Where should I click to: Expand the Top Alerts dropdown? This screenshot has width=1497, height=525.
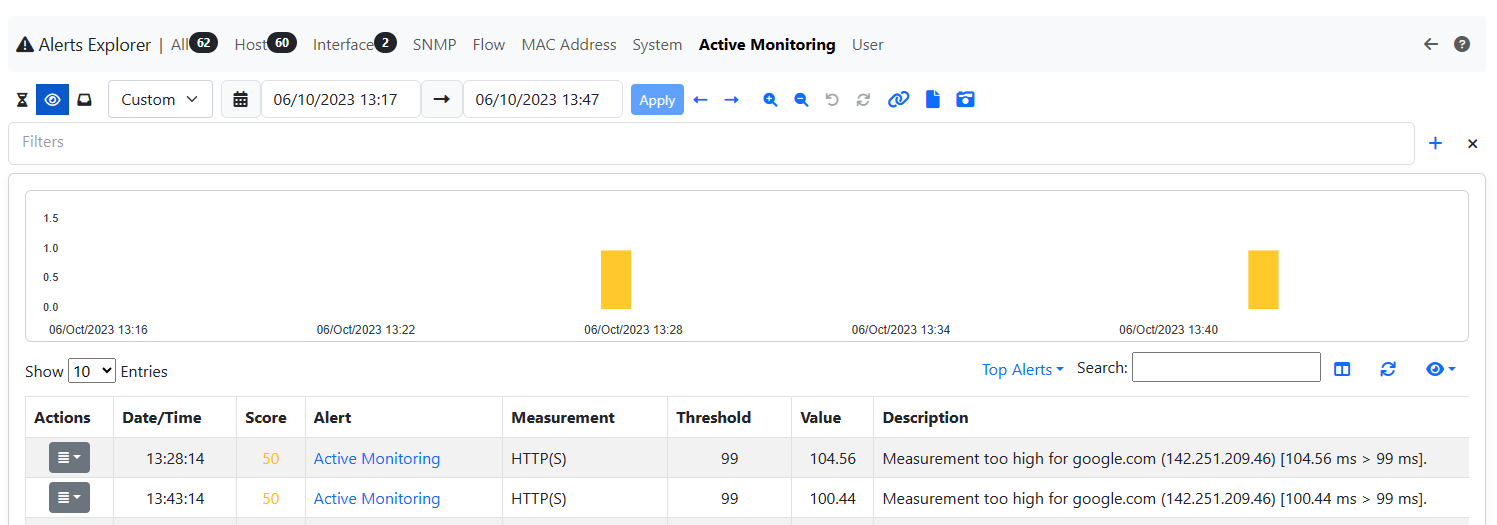1022,369
